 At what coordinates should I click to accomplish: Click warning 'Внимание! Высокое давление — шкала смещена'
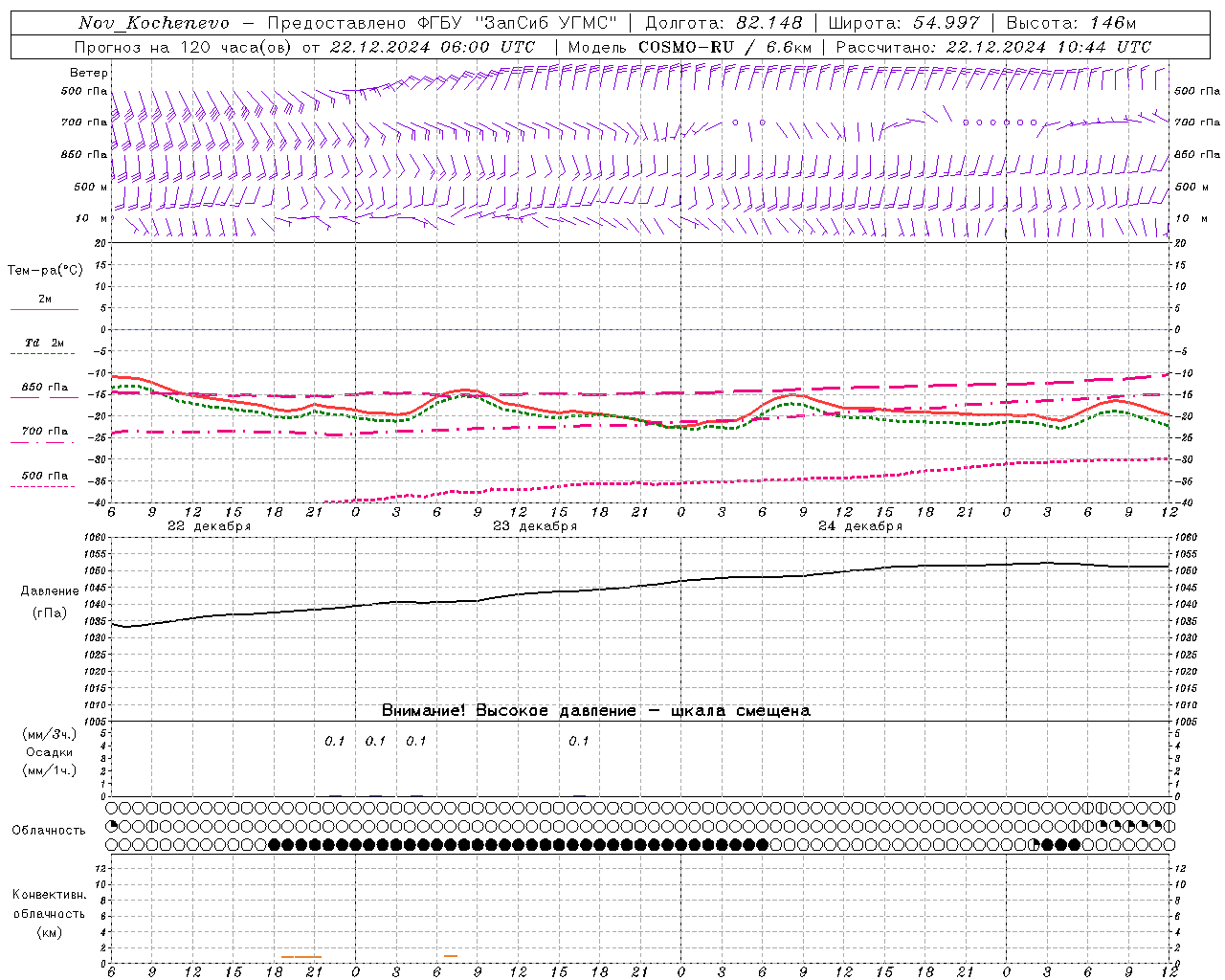click(596, 711)
